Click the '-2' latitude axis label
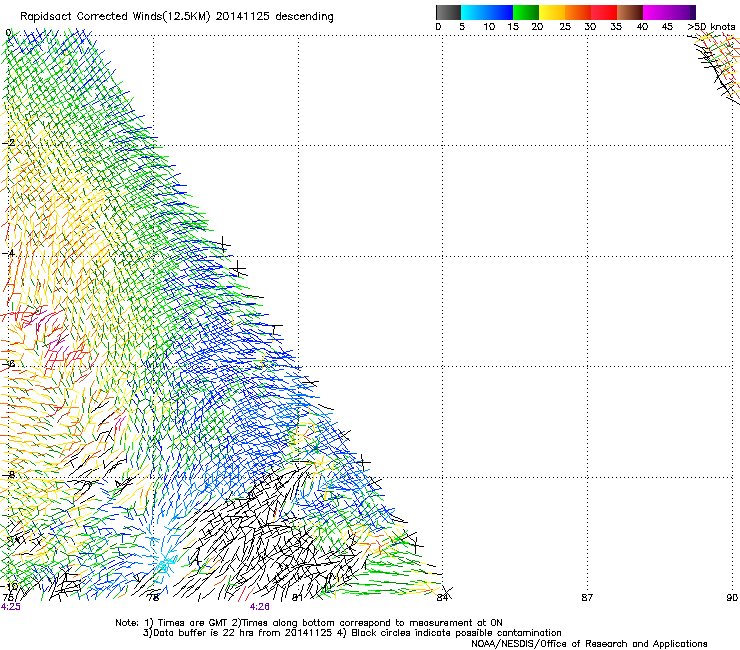Image resolution: width=740 pixels, height=650 pixels. (9, 143)
